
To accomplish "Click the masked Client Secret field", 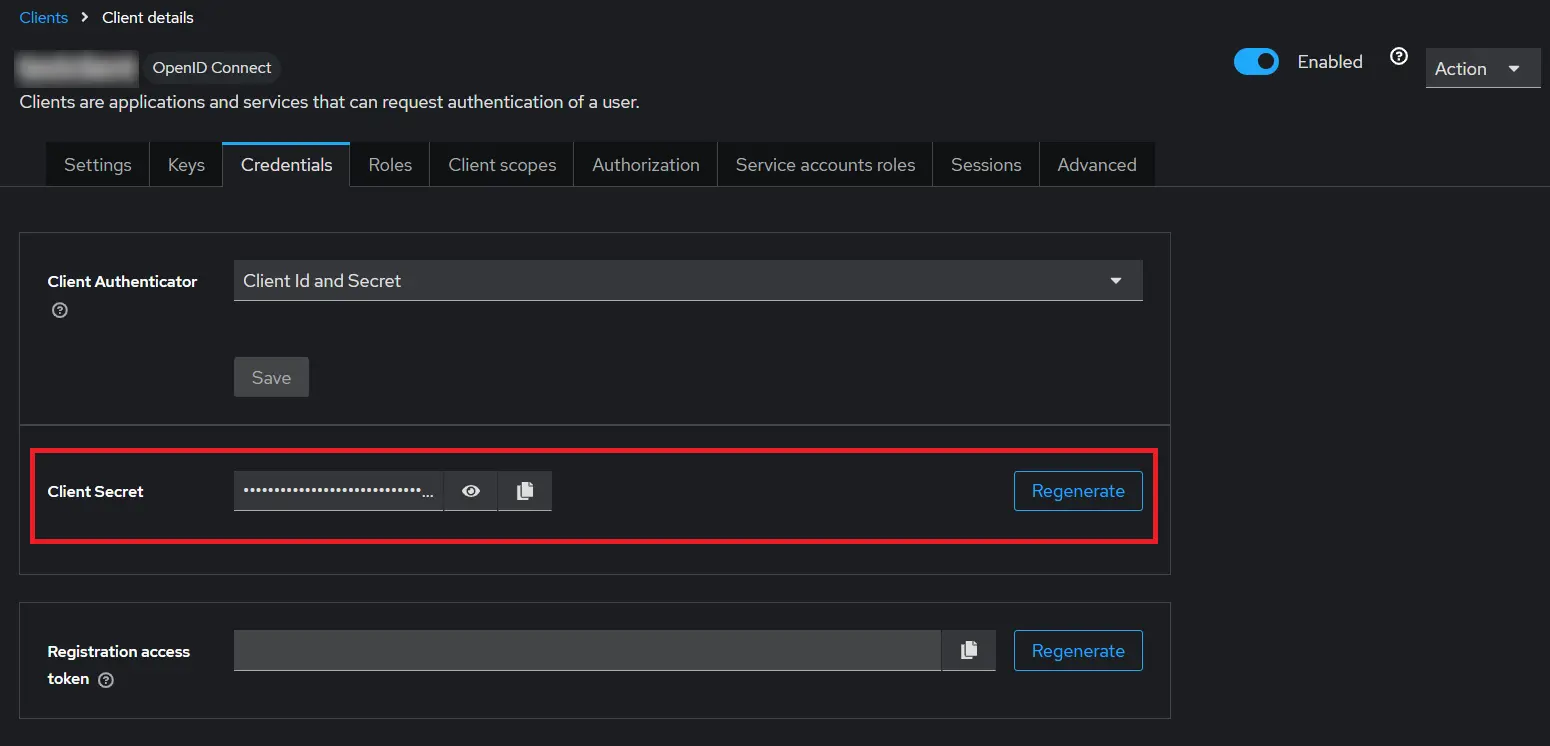I will point(338,491).
